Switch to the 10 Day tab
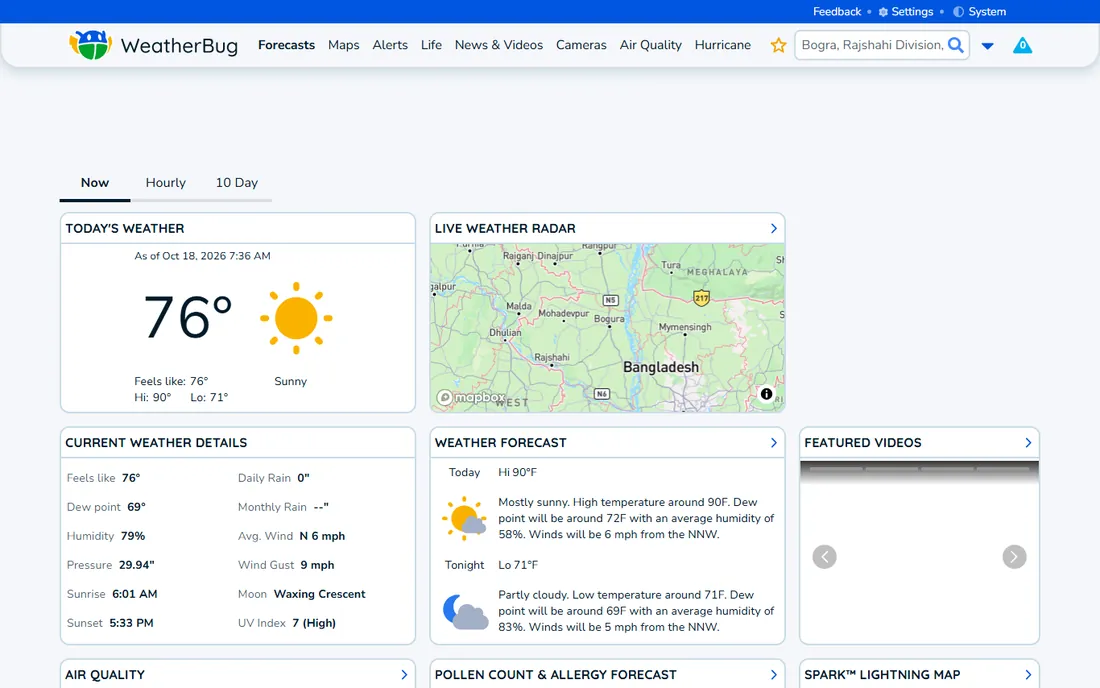The image size is (1100, 688). (x=236, y=182)
